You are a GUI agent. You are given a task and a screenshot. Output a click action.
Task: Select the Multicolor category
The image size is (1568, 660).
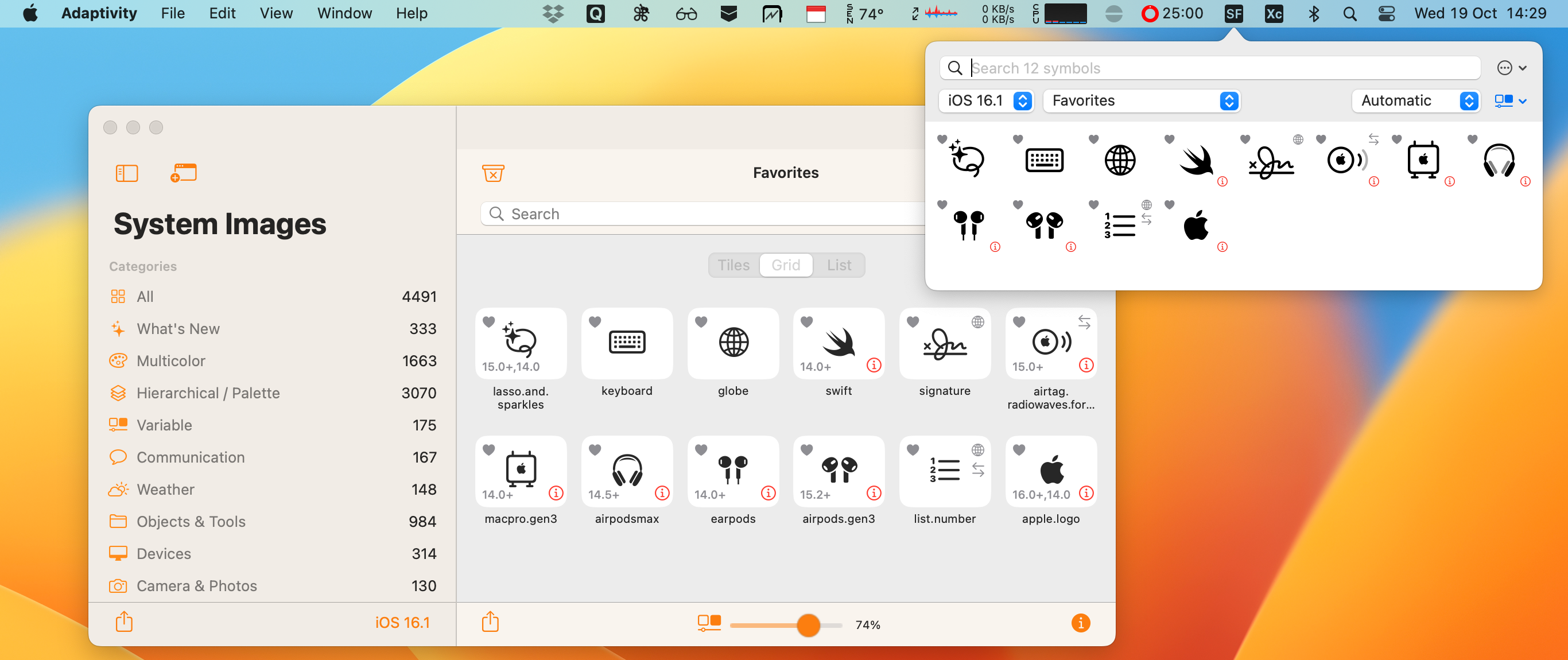170,361
